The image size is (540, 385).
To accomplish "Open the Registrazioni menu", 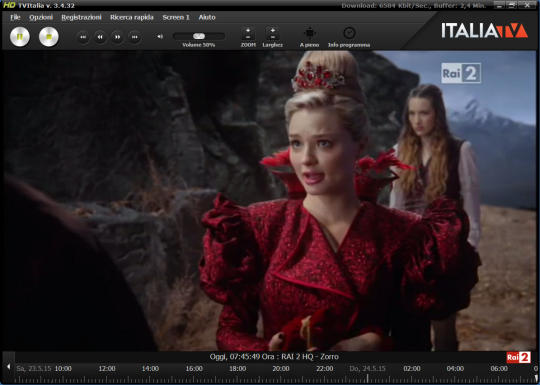I will [x=81, y=17].
